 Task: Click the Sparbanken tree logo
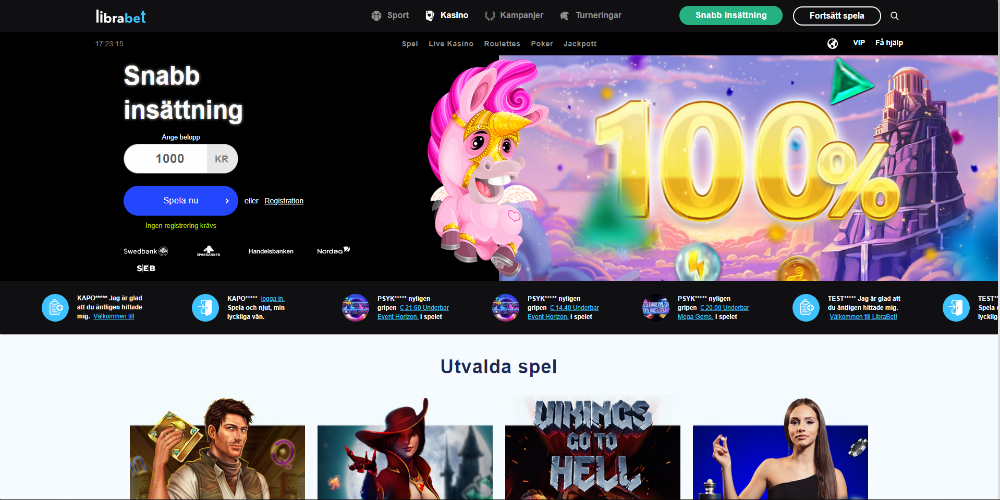(209, 251)
